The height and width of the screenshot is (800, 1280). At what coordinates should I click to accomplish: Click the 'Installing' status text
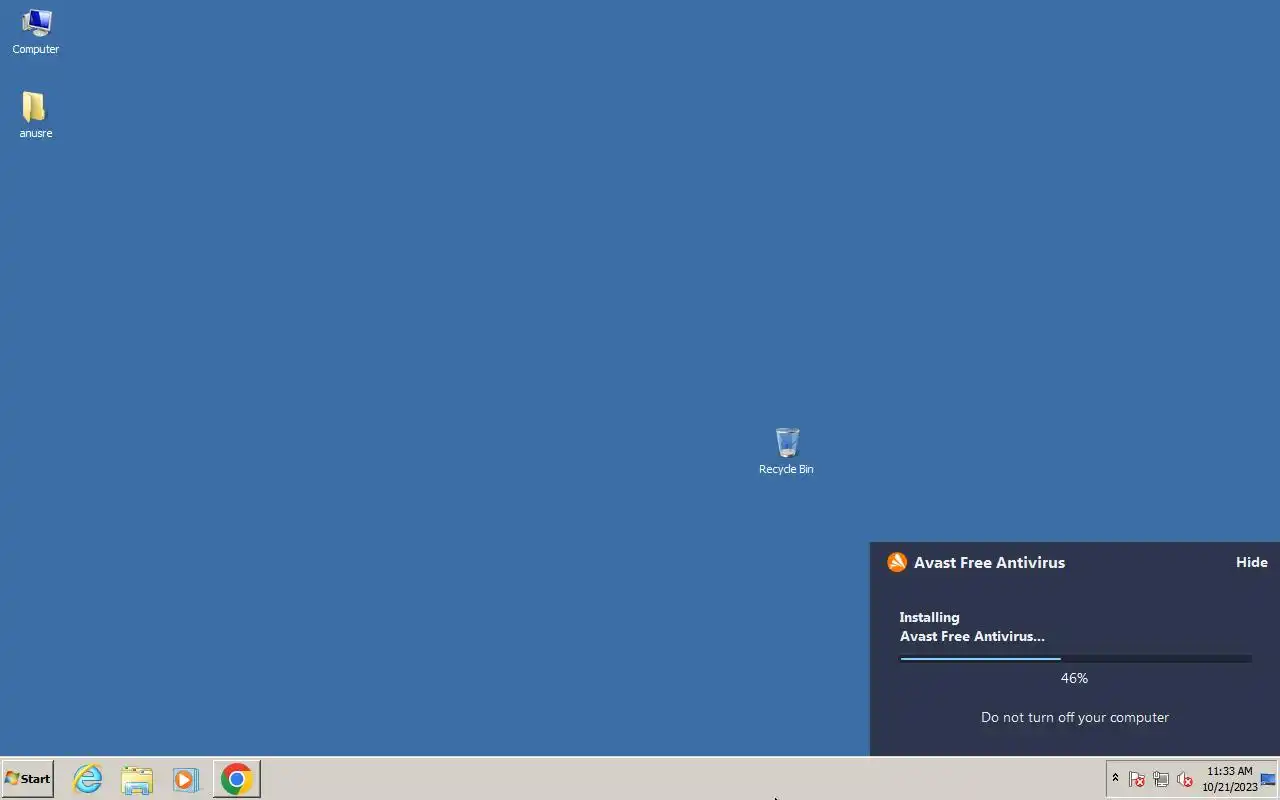point(929,617)
